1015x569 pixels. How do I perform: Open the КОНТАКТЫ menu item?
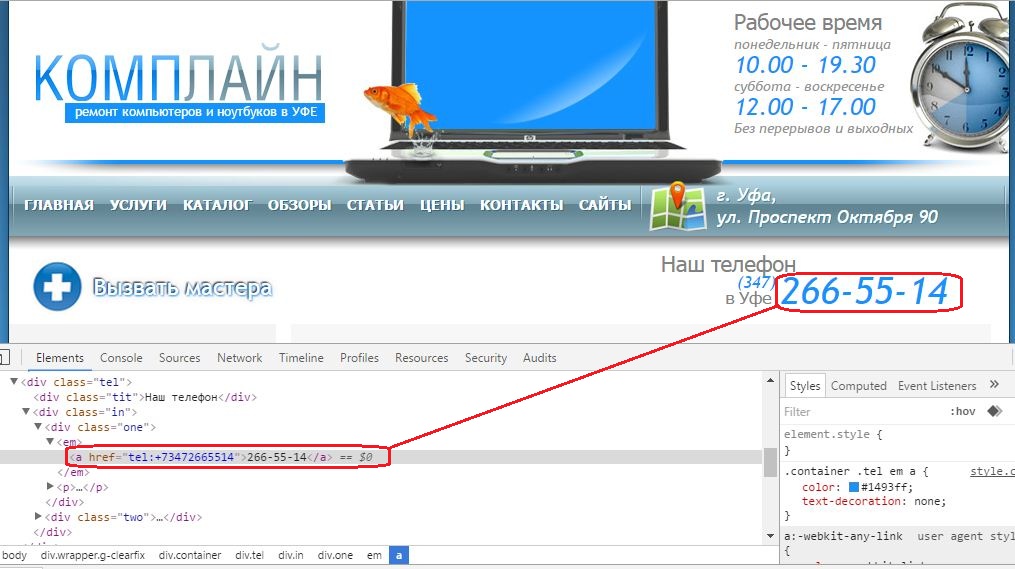[x=522, y=205]
